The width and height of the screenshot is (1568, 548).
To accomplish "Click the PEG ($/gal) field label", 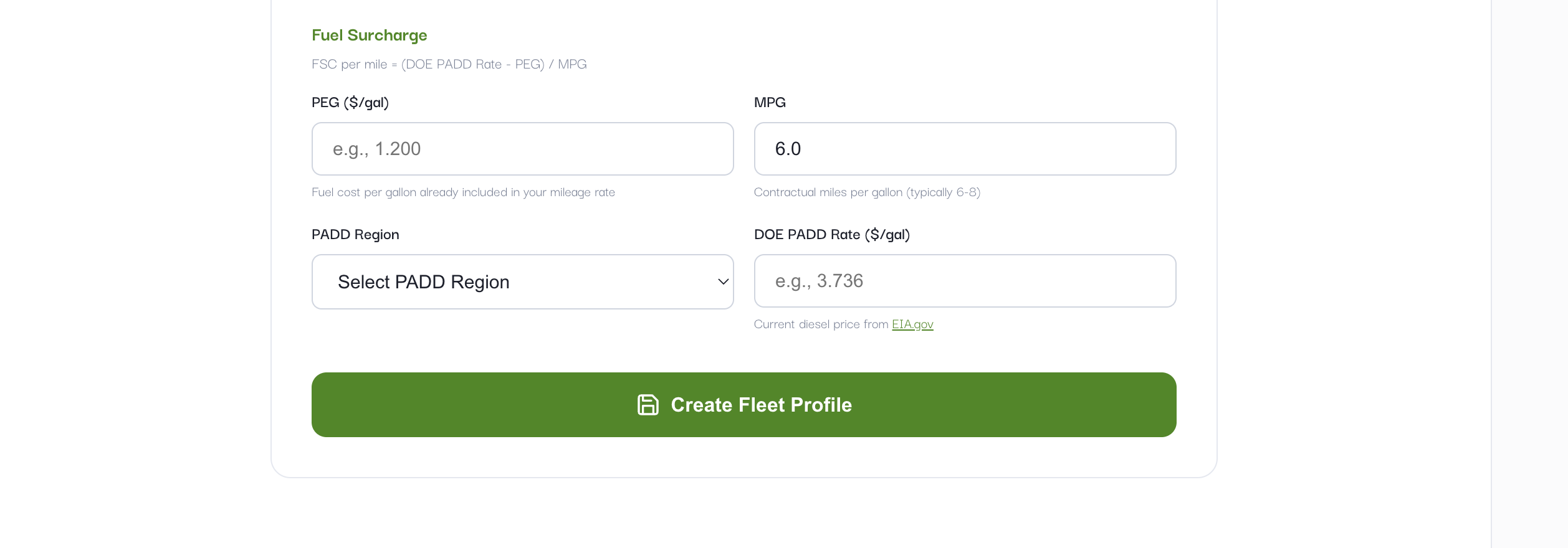I will 350,102.
